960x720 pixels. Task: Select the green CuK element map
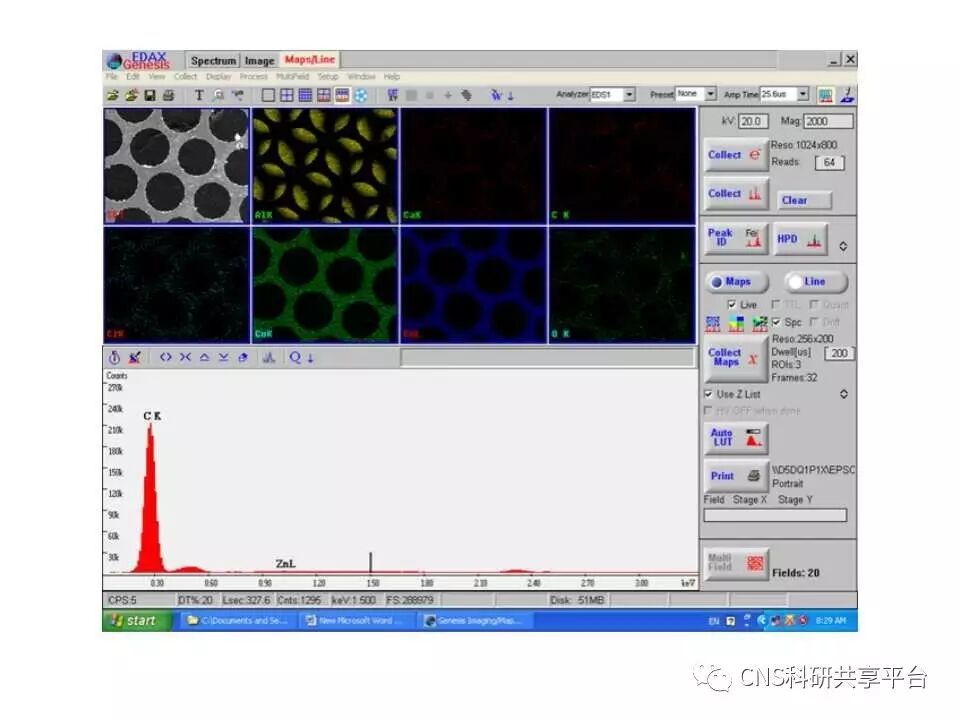pyautogui.click(x=324, y=284)
